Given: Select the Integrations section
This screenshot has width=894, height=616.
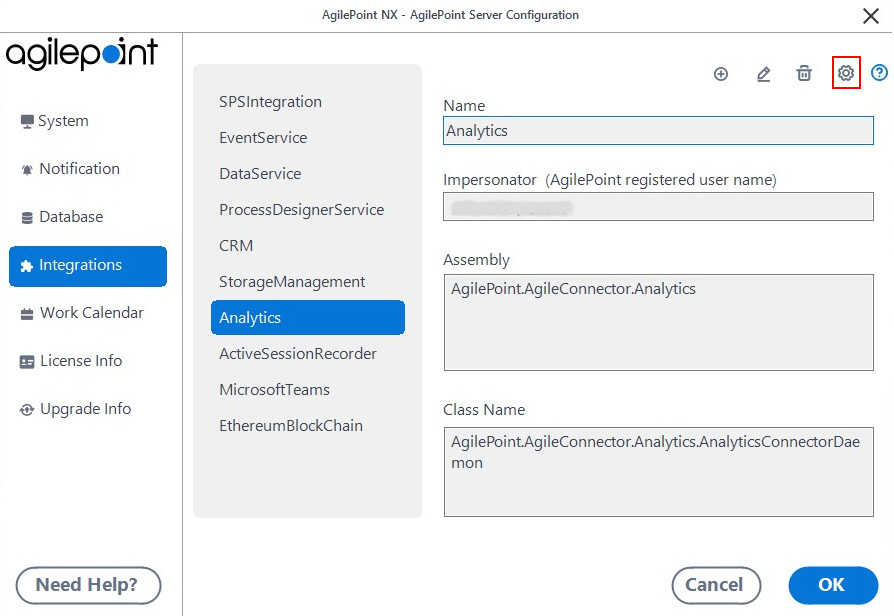Looking at the screenshot, I should (88, 266).
